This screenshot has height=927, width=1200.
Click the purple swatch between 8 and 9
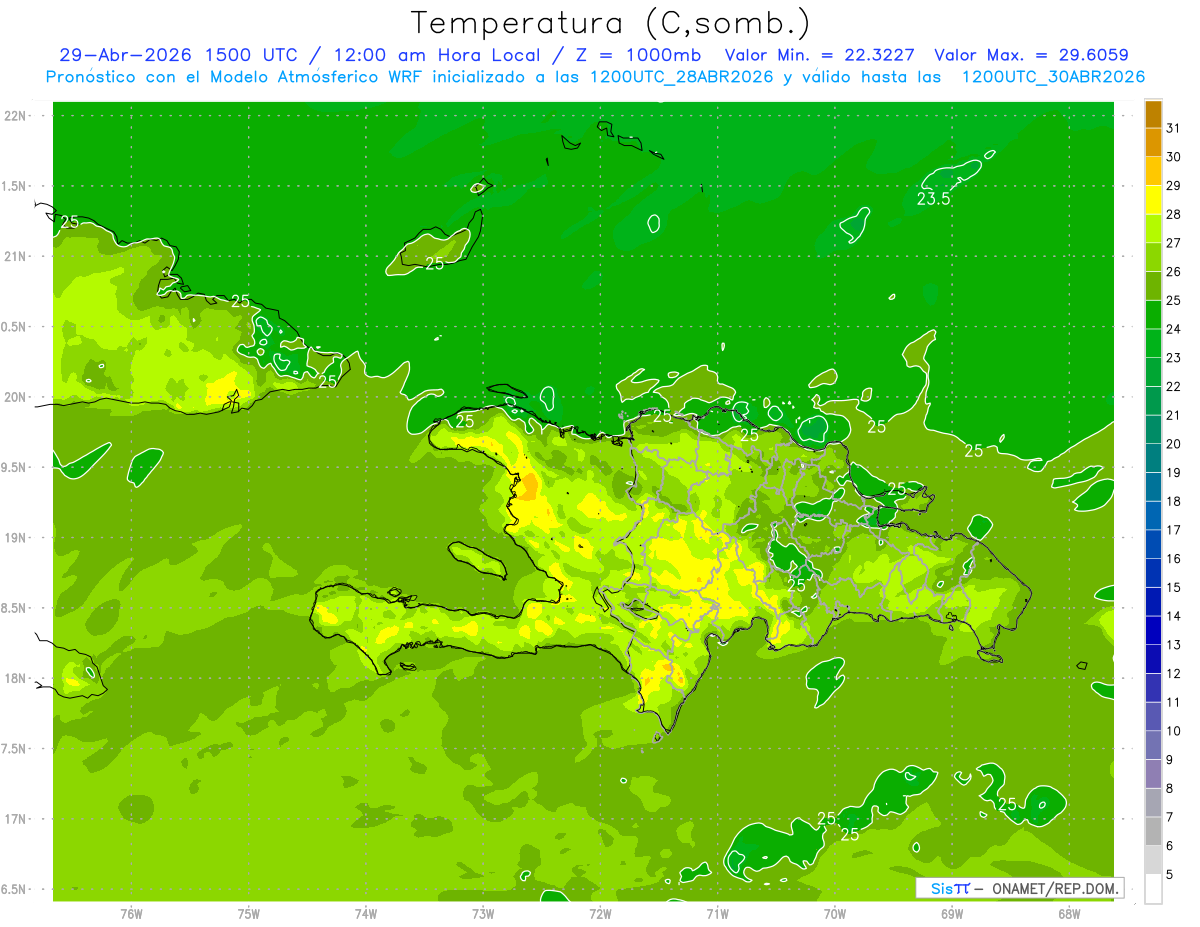[x=1153, y=774]
